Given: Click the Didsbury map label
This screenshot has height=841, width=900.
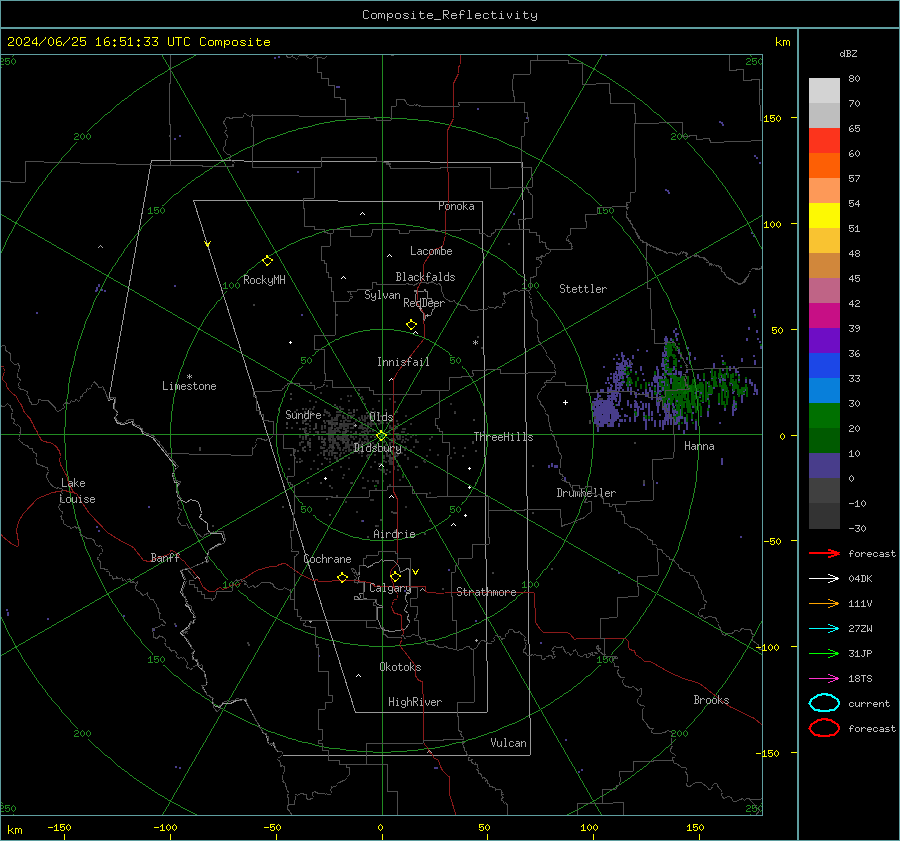Looking at the screenshot, I should [x=377, y=448].
